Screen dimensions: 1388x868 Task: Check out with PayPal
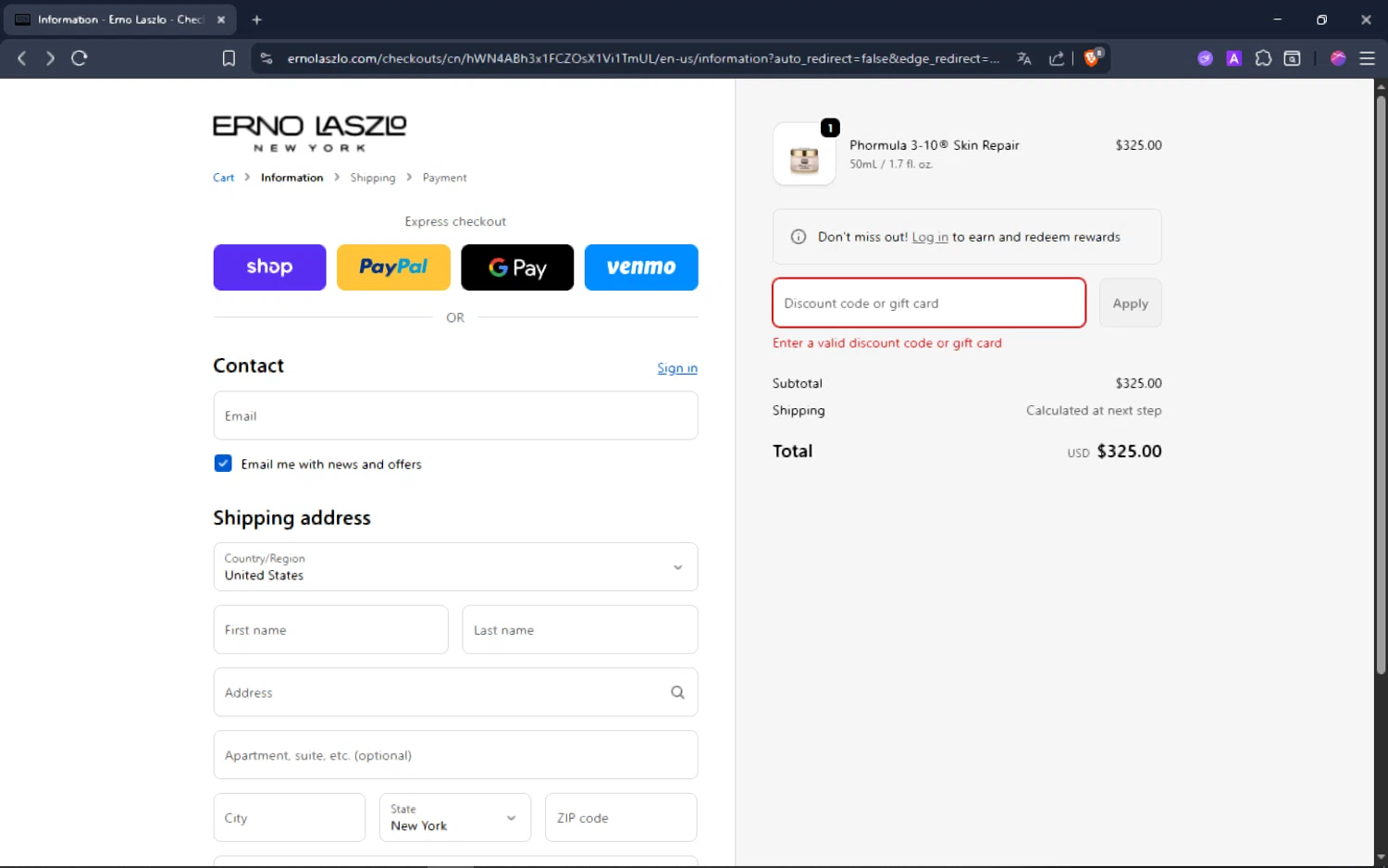click(393, 267)
